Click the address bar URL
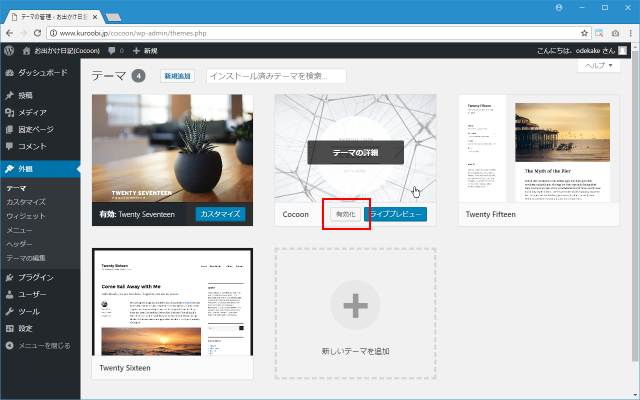 133,33
